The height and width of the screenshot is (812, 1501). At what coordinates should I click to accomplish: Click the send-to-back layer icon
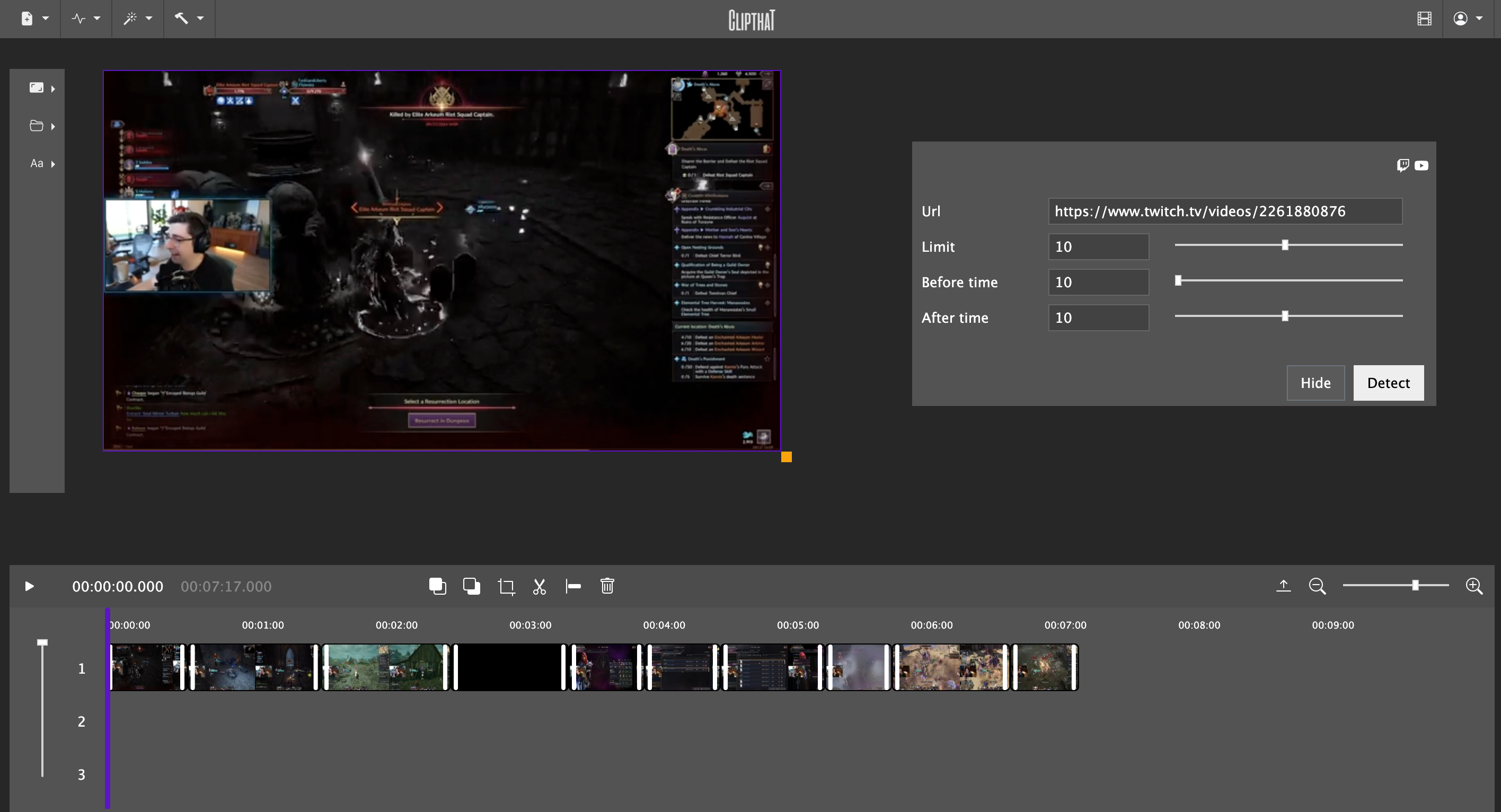click(x=471, y=586)
